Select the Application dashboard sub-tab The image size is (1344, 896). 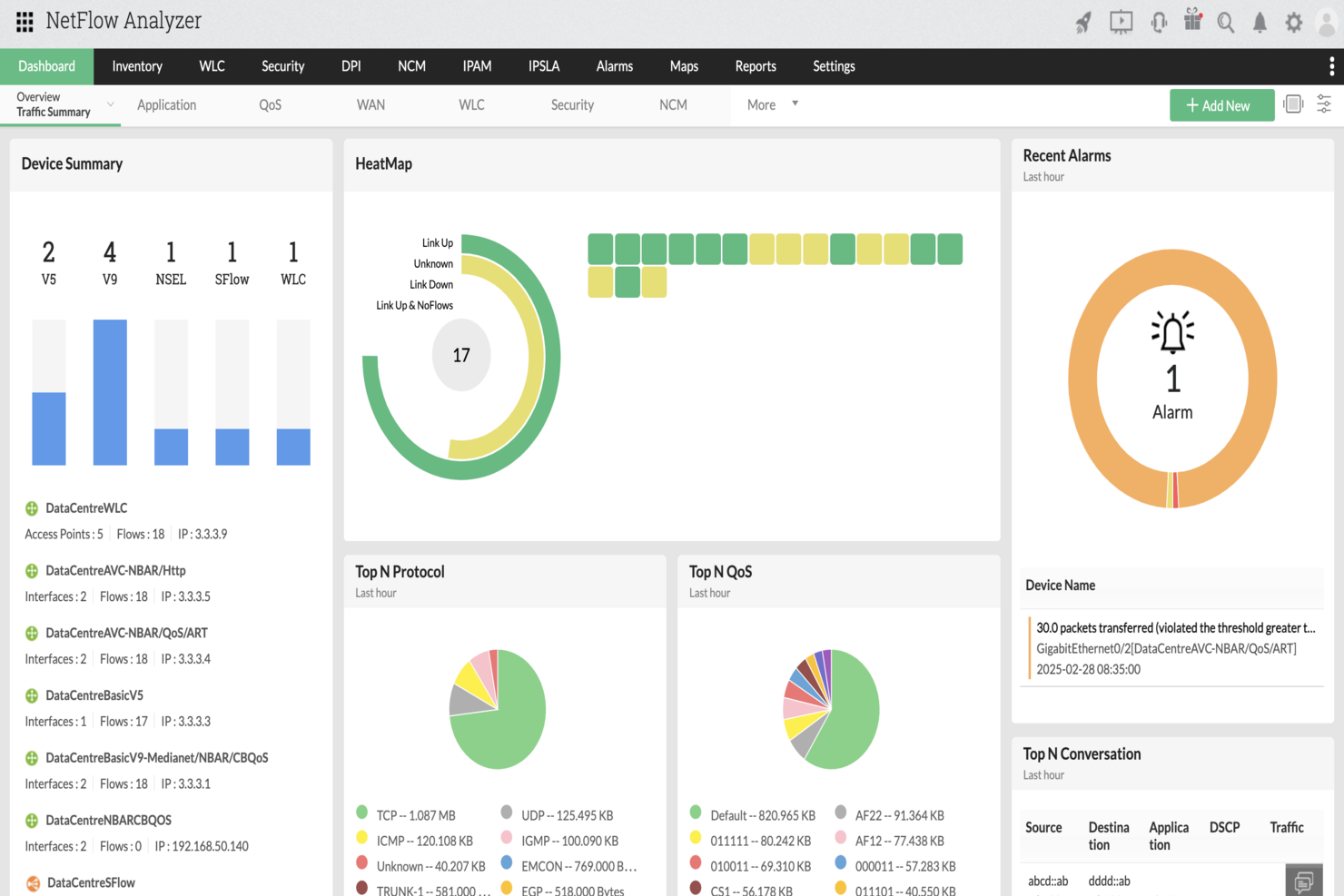click(167, 105)
